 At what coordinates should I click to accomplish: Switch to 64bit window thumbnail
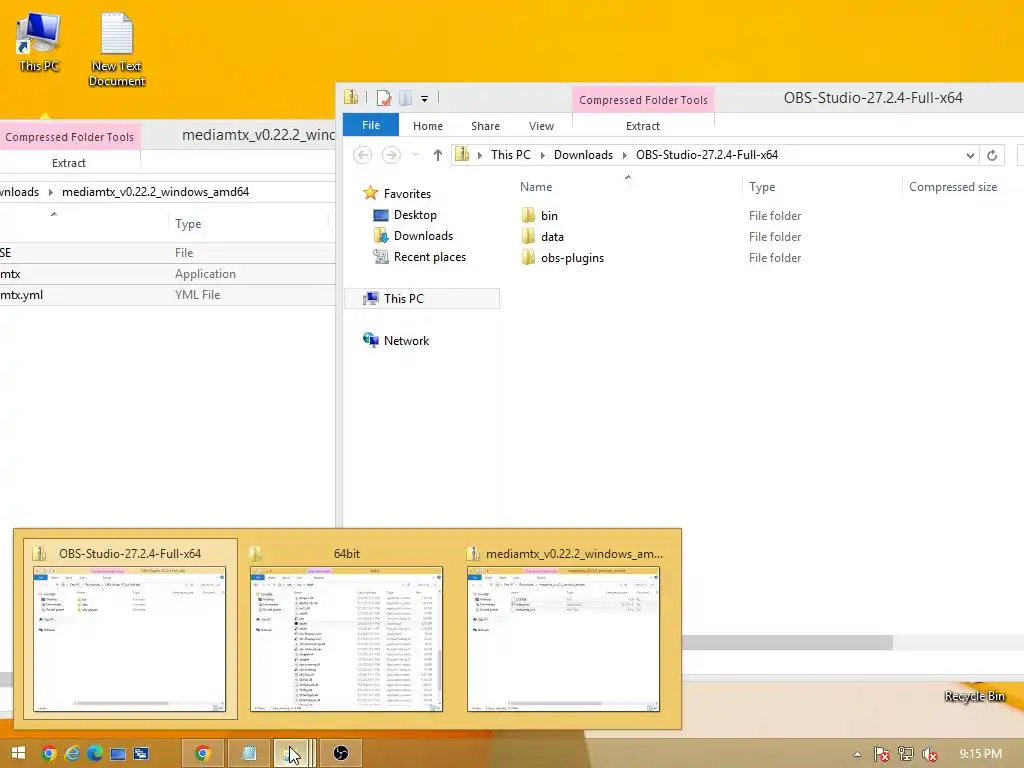point(346,628)
